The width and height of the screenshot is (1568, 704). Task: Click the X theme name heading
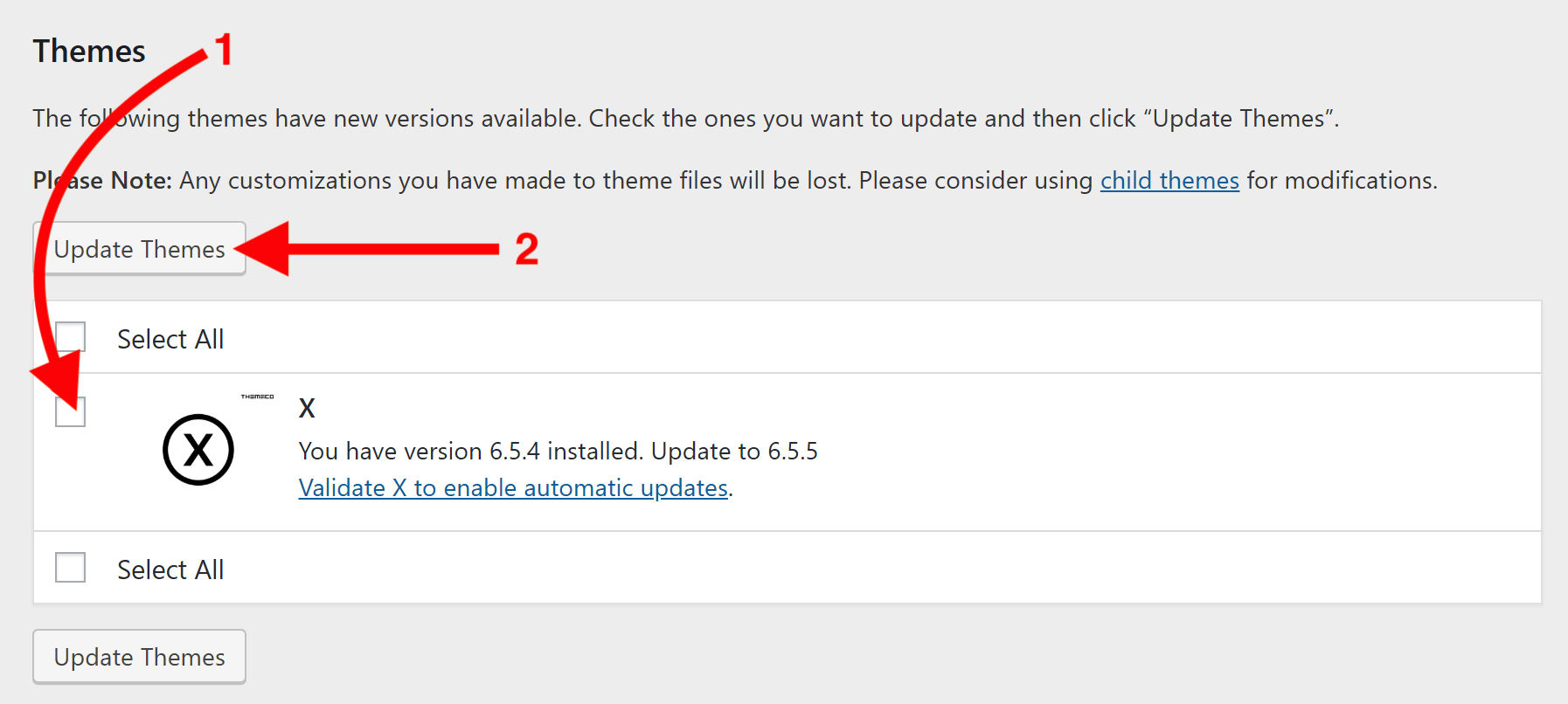(307, 407)
